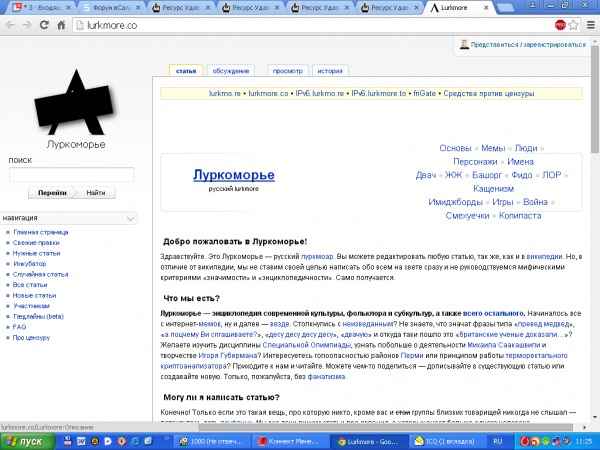Open the Основы category link
Image resolution: width=600 pixels, height=450 pixels.
(x=455, y=148)
